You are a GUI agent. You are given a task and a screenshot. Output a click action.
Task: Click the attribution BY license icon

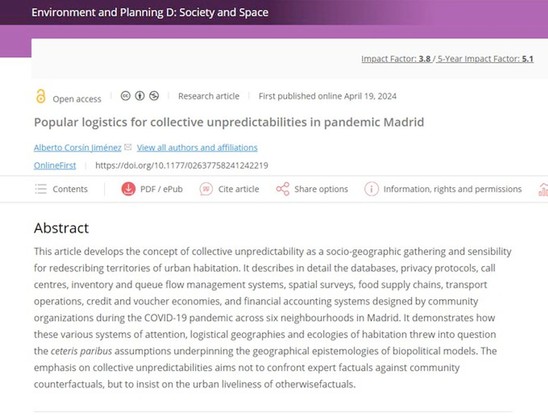pos(140,95)
